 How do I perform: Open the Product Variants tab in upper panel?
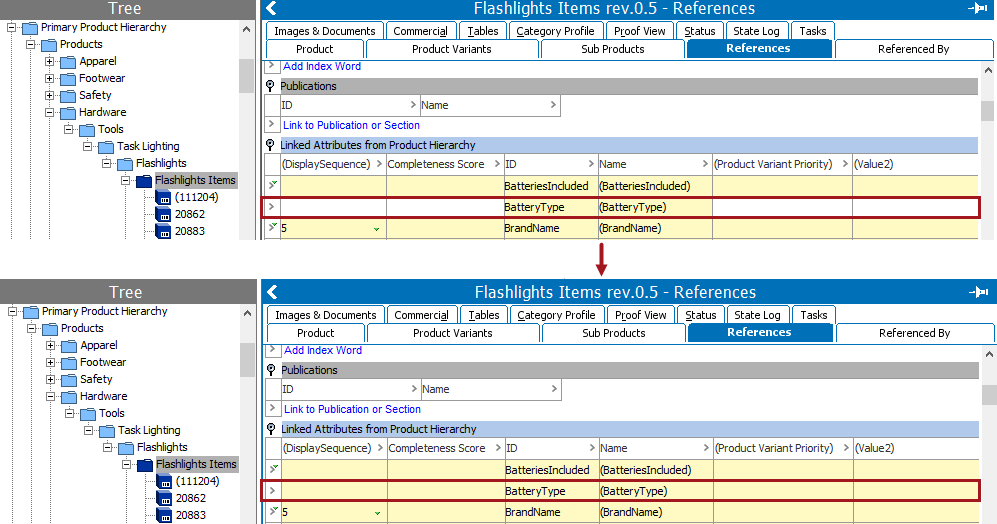(x=452, y=49)
